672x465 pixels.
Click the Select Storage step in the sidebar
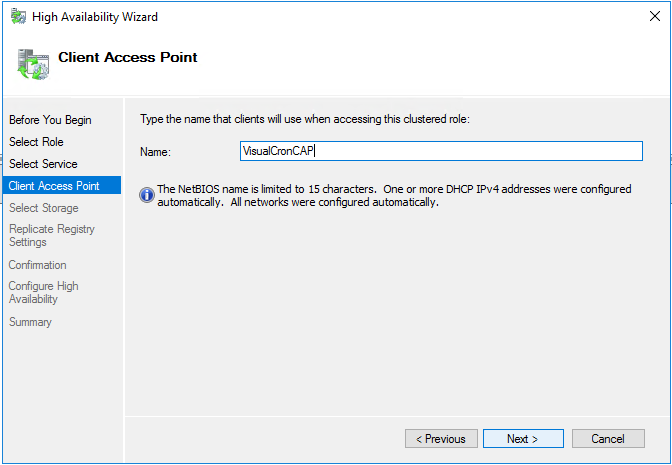[x=43, y=208]
